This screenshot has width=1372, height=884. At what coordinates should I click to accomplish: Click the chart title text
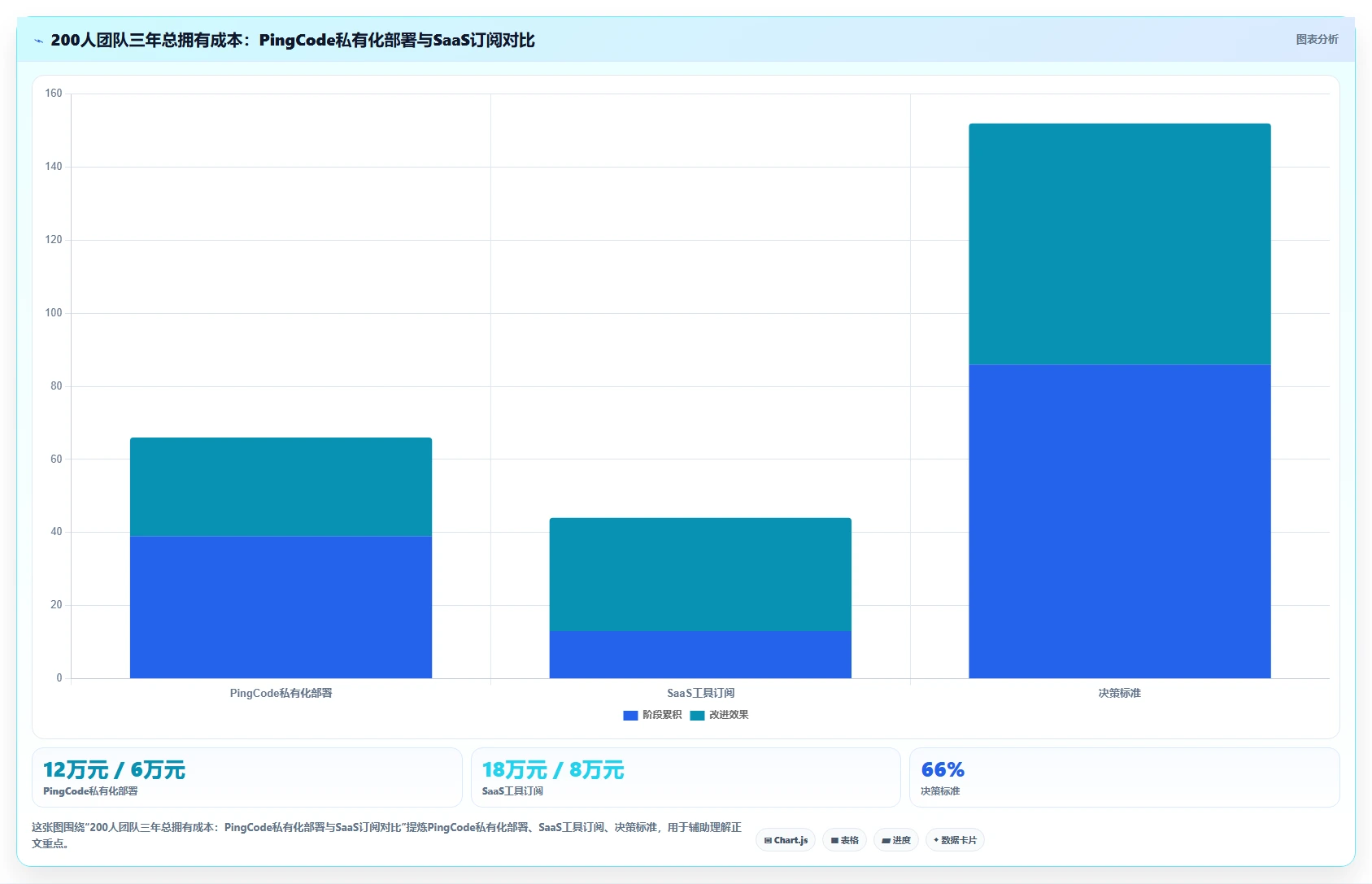293,40
